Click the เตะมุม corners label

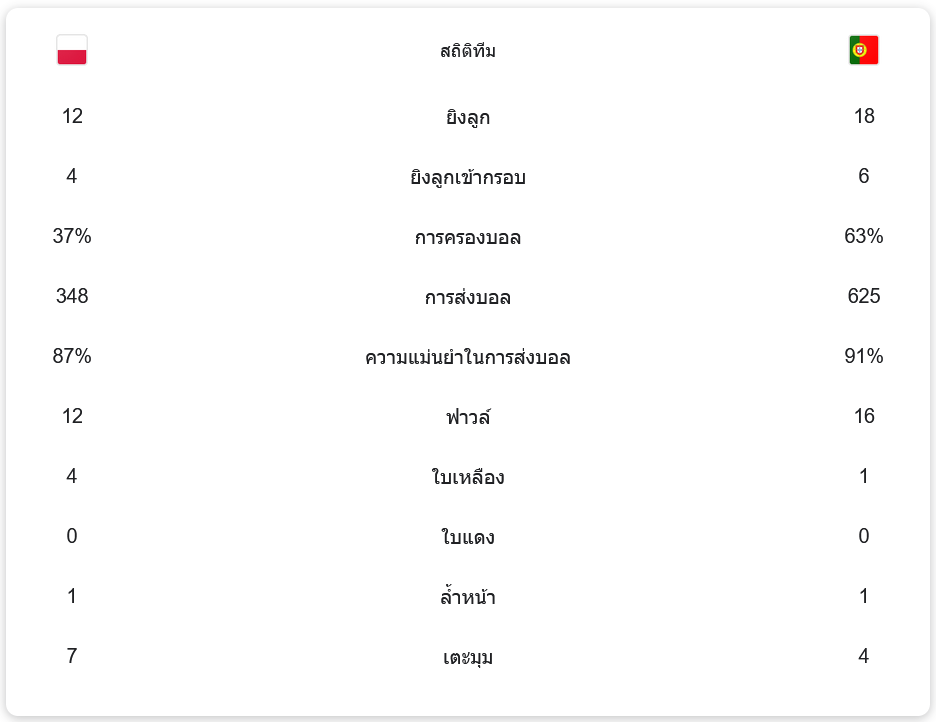(x=468, y=658)
